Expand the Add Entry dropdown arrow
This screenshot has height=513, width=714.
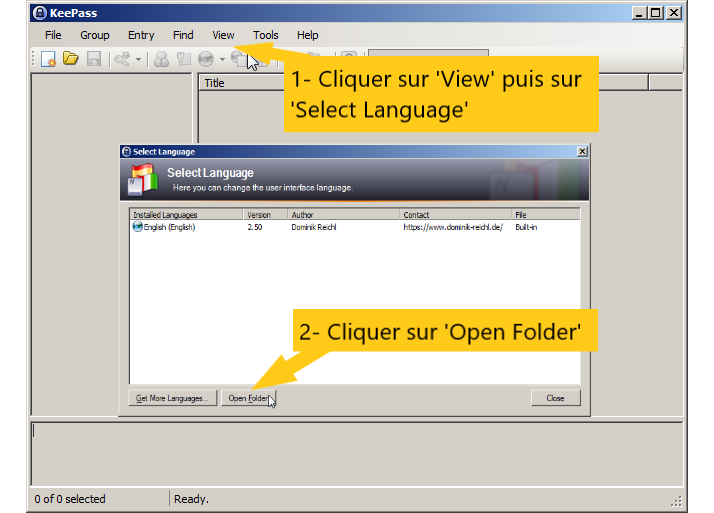138,59
